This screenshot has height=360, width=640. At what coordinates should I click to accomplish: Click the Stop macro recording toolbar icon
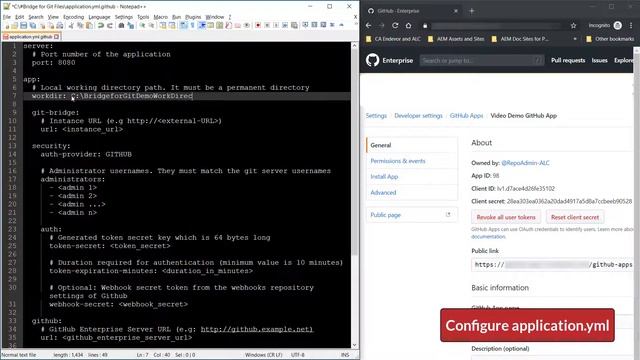[x=267, y=25]
